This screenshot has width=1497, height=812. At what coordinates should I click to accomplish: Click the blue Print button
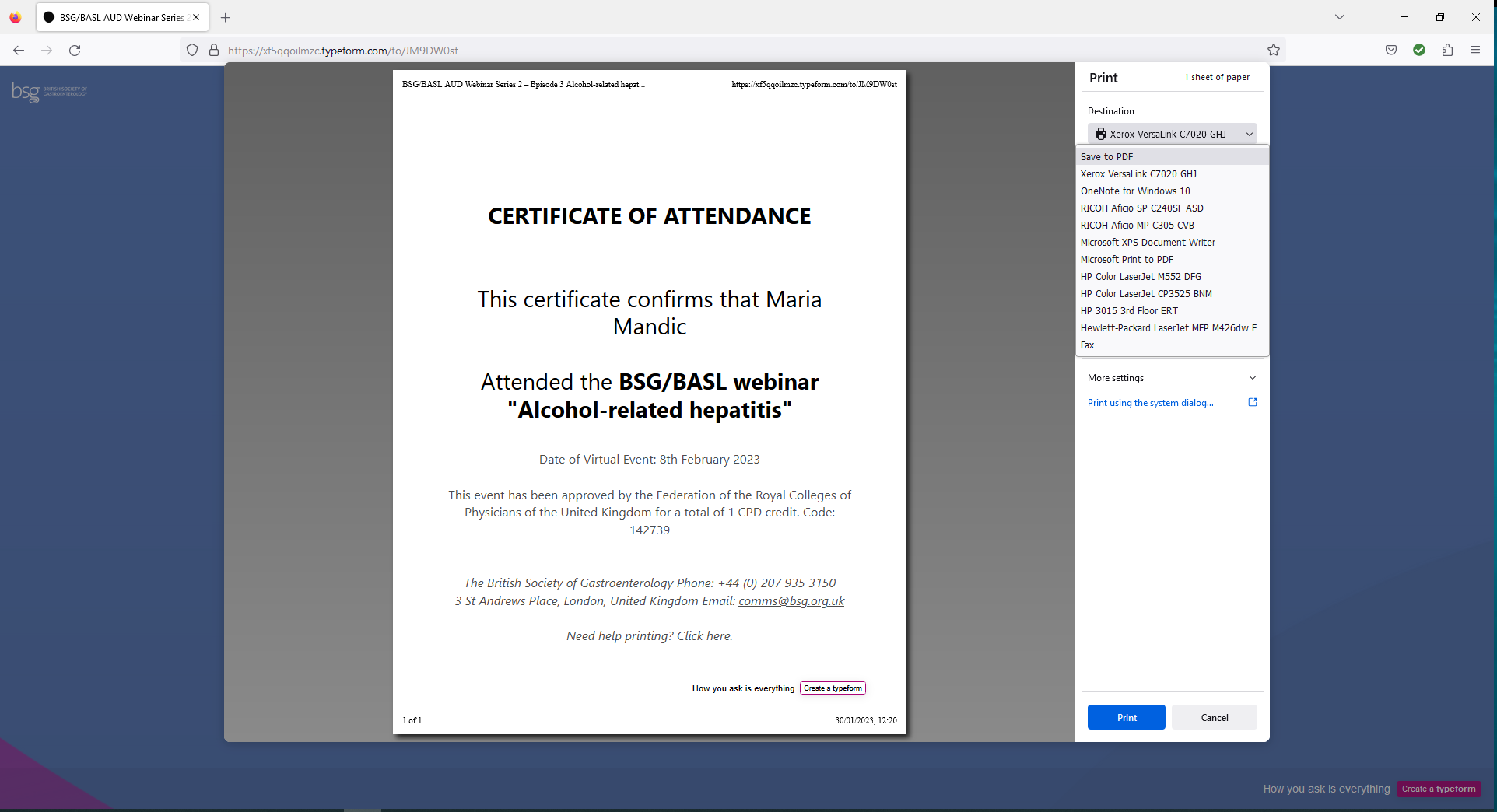point(1126,717)
